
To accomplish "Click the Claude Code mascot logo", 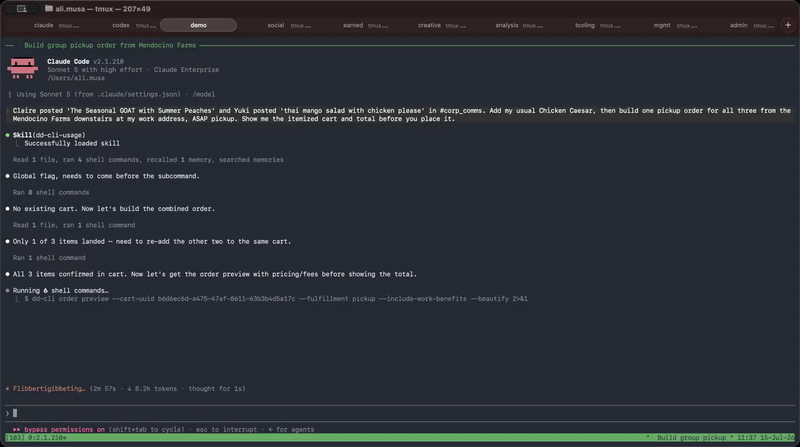I will point(23,68).
